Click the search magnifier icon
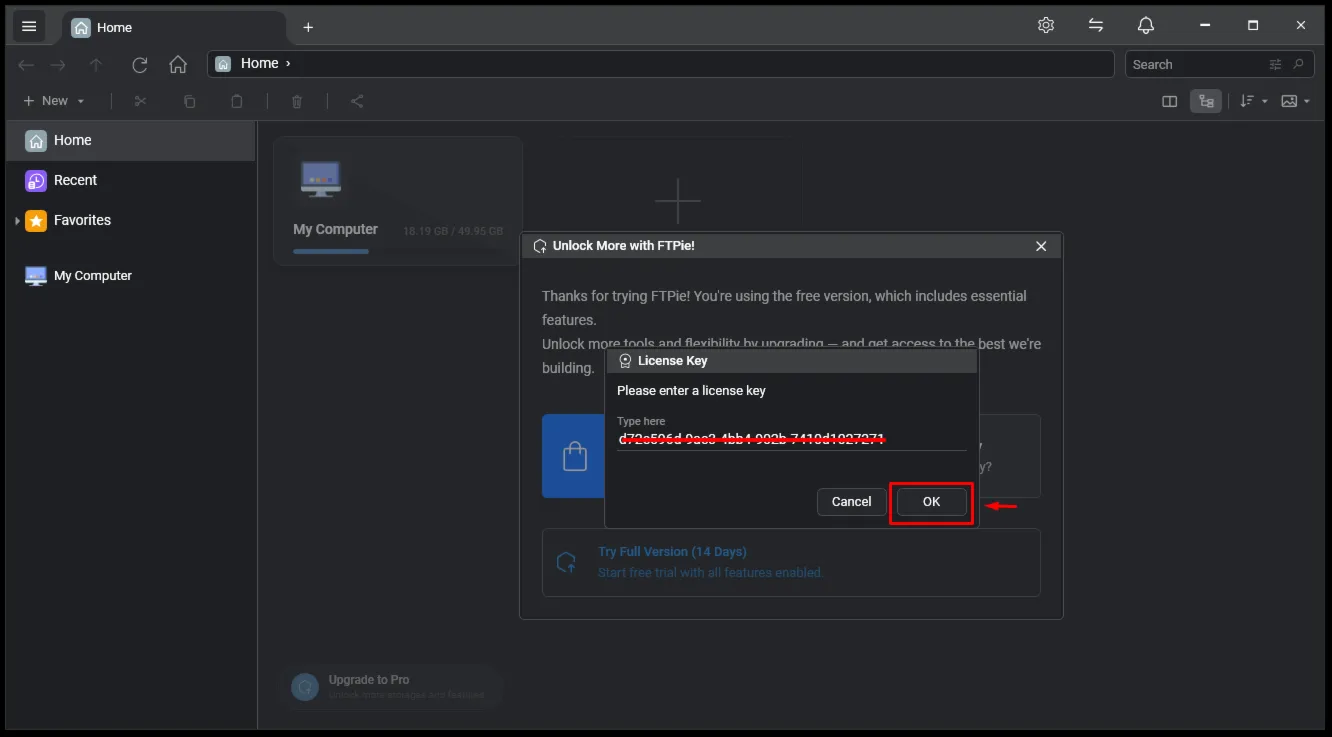Screen dimensions: 1332x737 (x=1299, y=64)
